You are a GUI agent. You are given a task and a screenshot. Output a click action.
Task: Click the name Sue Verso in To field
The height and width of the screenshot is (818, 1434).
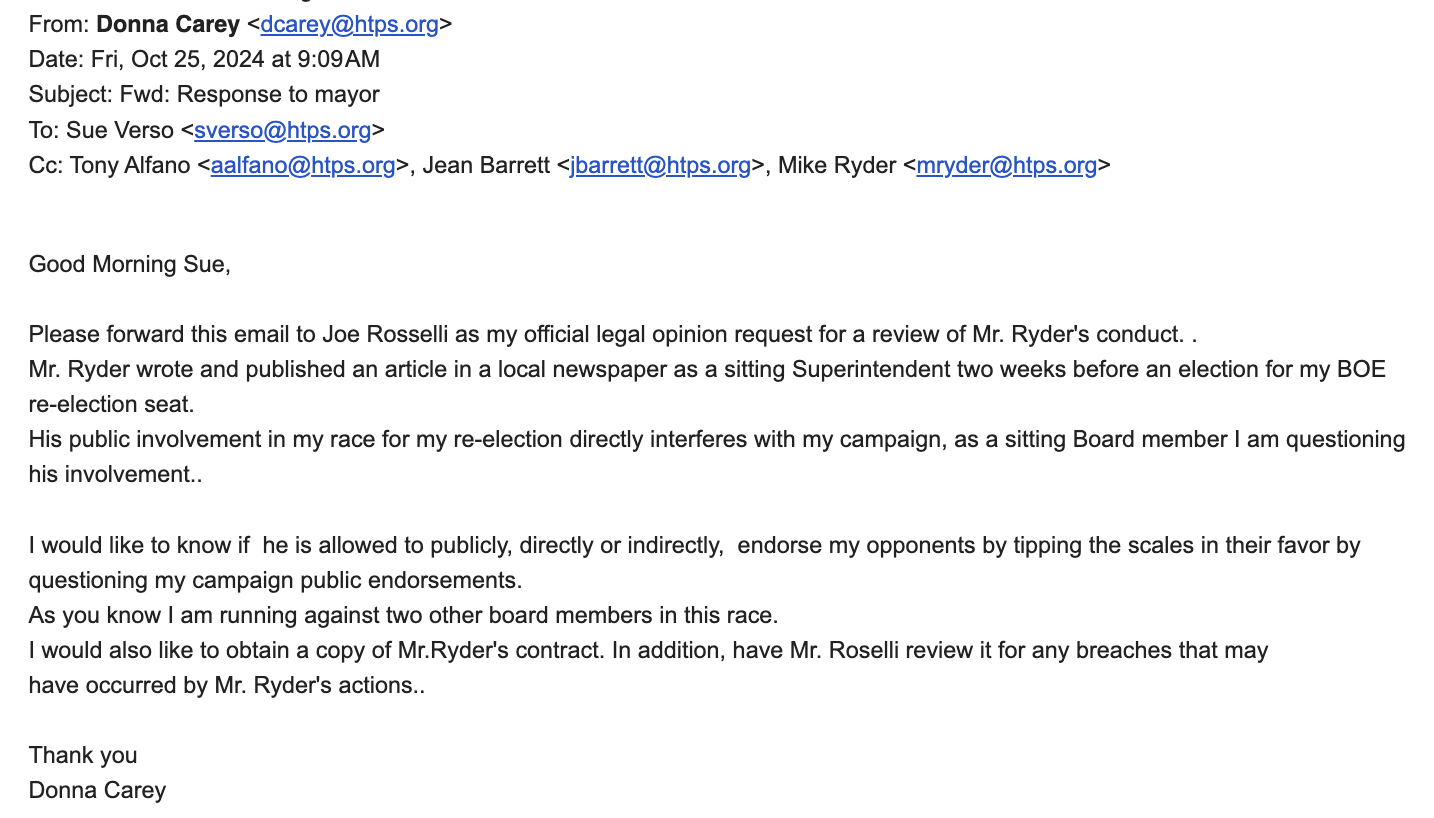(120, 130)
